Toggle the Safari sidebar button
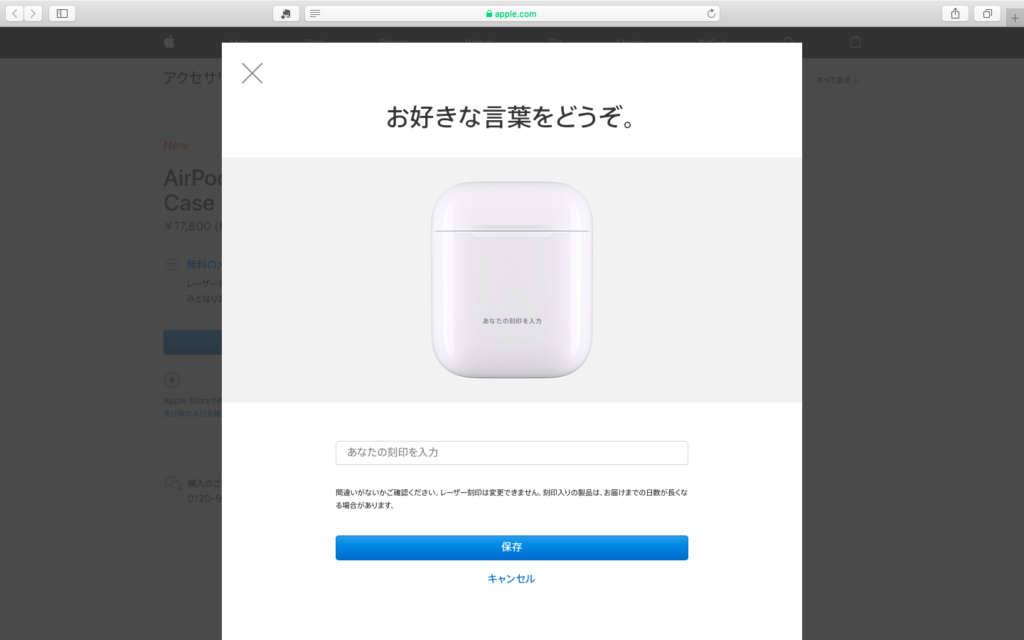 pyautogui.click(x=62, y=13)
